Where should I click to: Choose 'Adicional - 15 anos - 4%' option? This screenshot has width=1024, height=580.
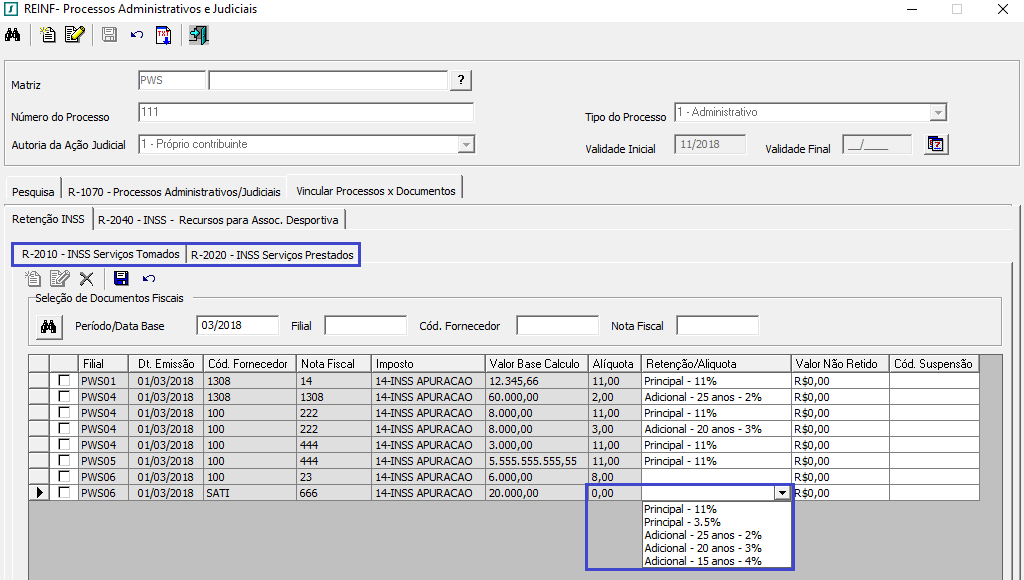pyautogui.click(x=702, y=561)
